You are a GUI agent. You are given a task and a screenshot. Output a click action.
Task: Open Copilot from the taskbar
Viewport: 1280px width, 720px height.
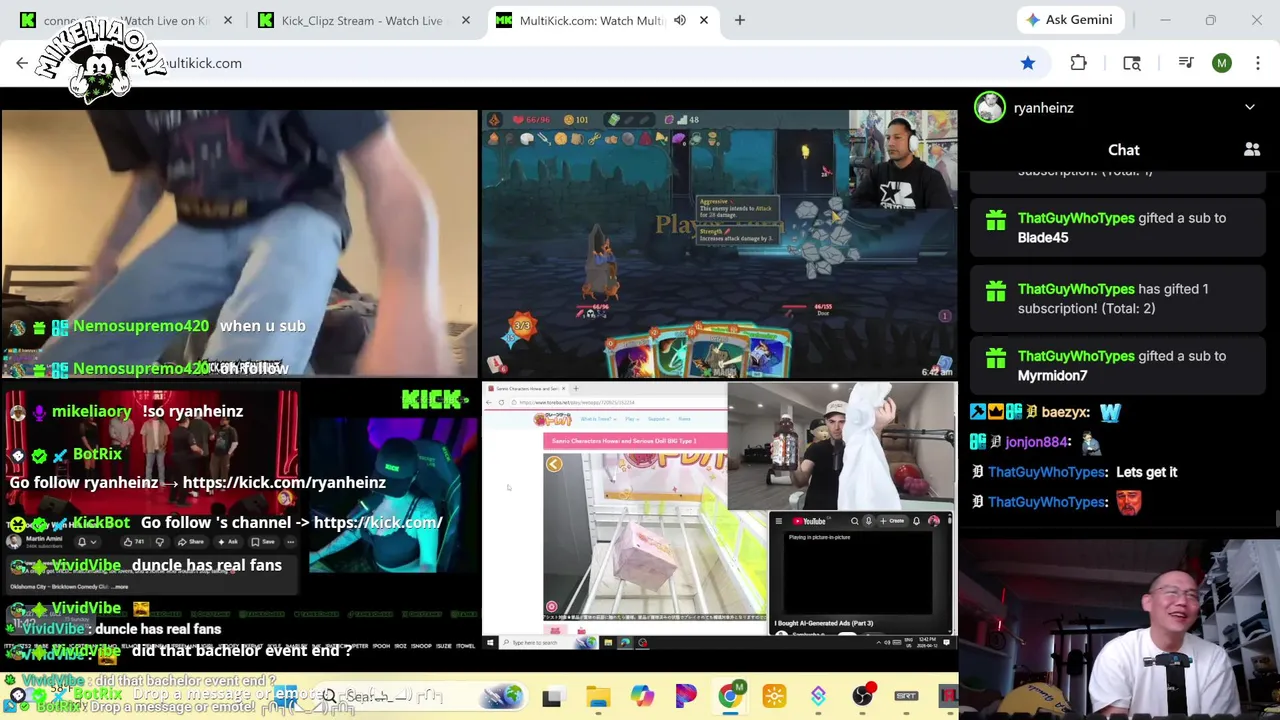pos(642,696)
